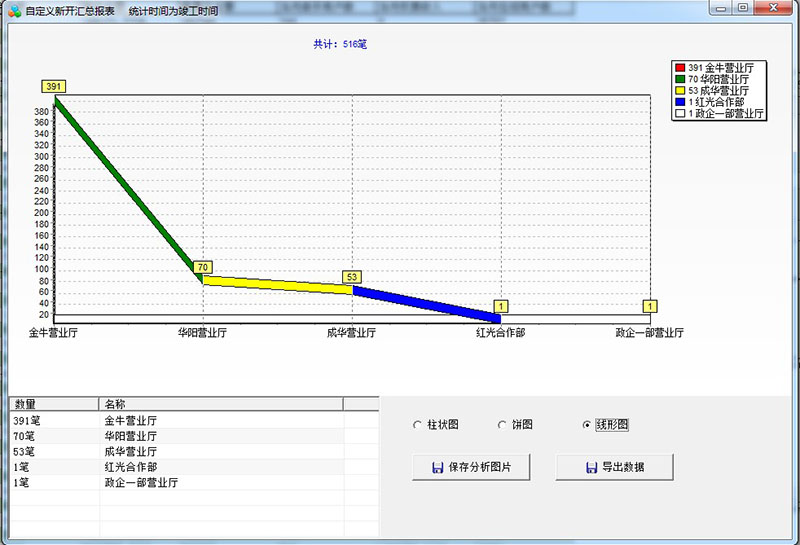The height and width of the screenshot is (545, 800).
Task: Click the app icon in title bar
Action: (14, 11)
